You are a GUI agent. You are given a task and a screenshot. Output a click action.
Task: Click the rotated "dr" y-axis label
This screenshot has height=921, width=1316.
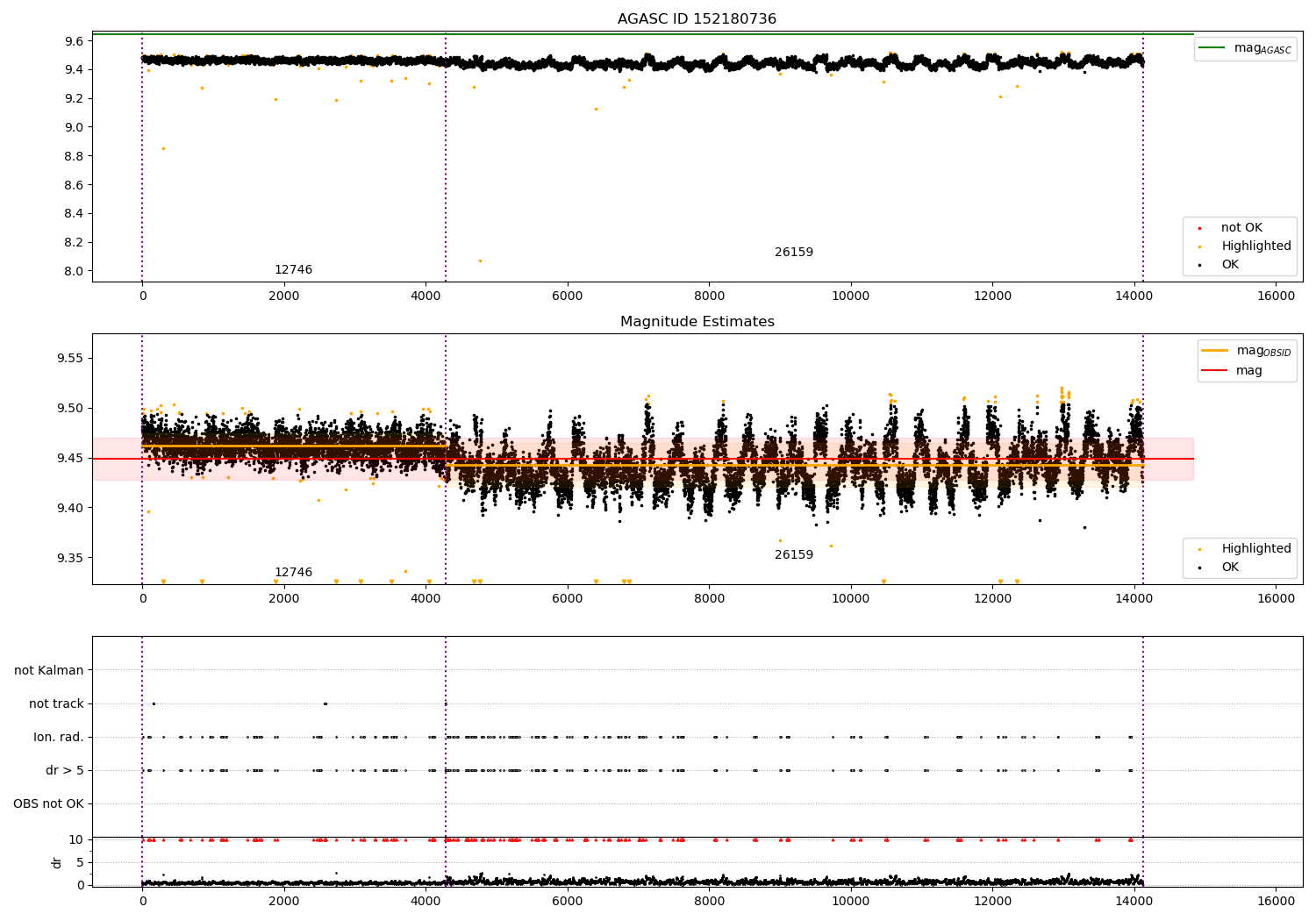tap(57, 862)
